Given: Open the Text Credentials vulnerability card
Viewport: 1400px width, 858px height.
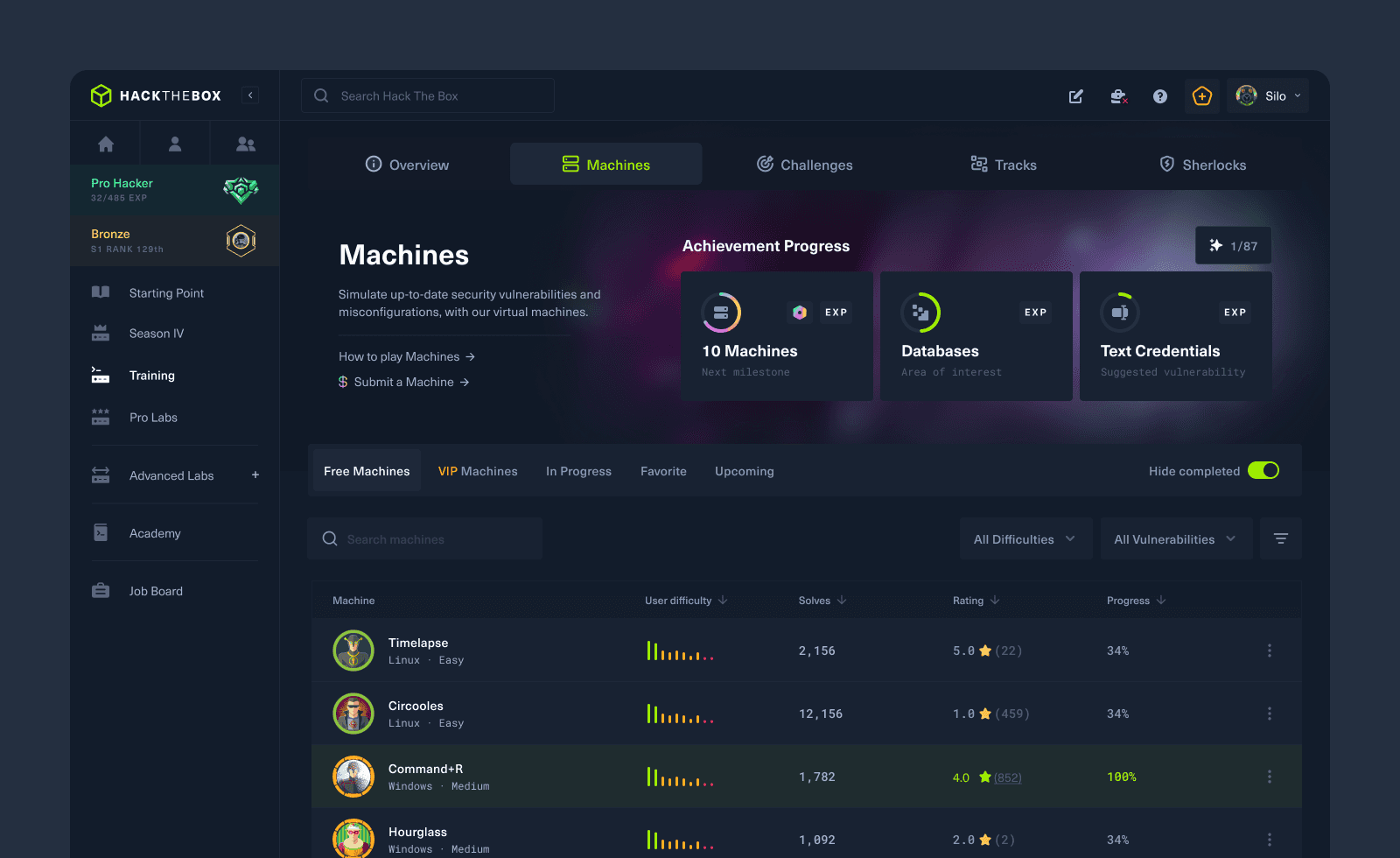Looking at the screenshot, I should click(1176, 336).
